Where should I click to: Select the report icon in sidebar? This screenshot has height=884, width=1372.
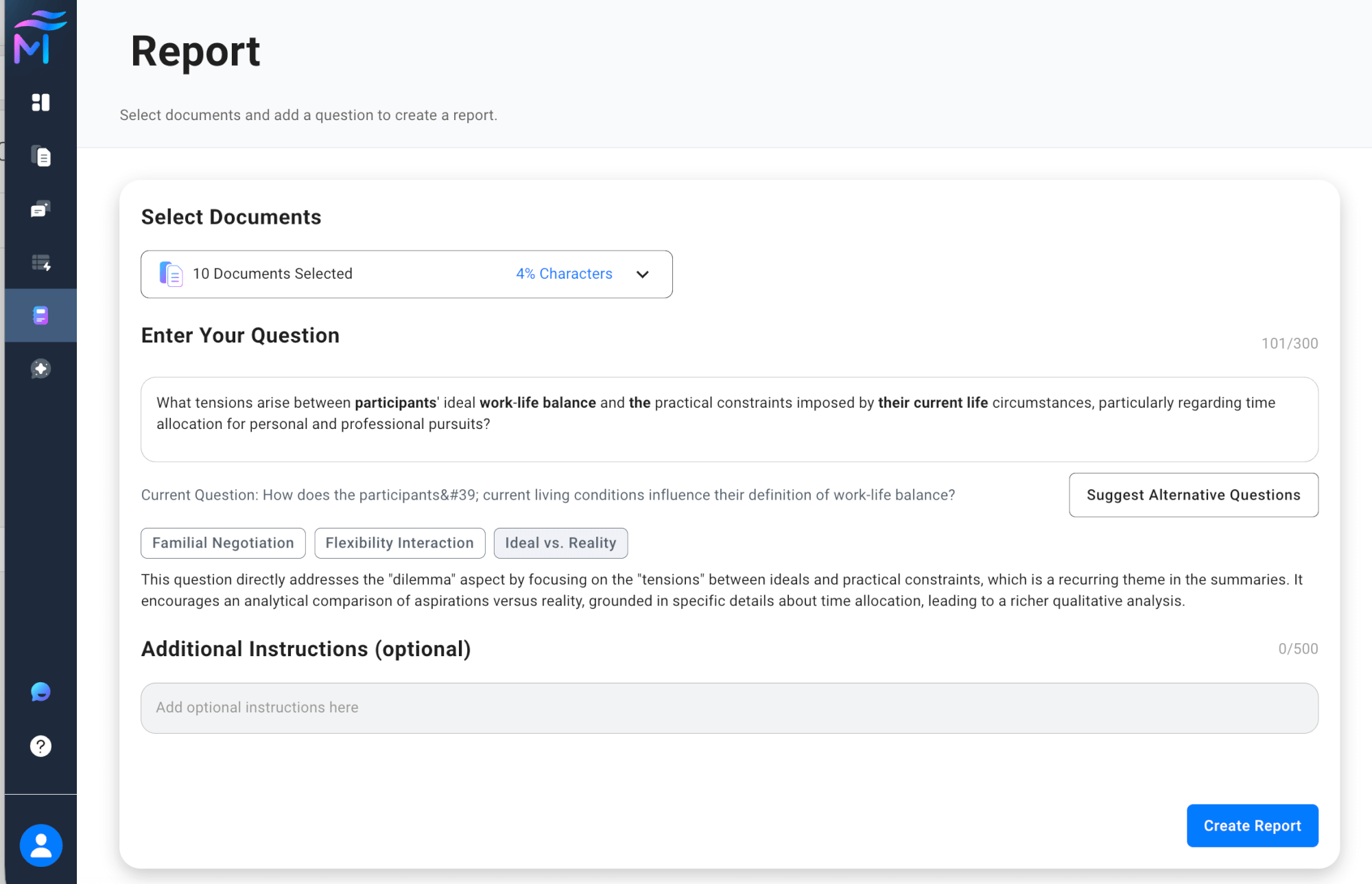pos(40,316)
